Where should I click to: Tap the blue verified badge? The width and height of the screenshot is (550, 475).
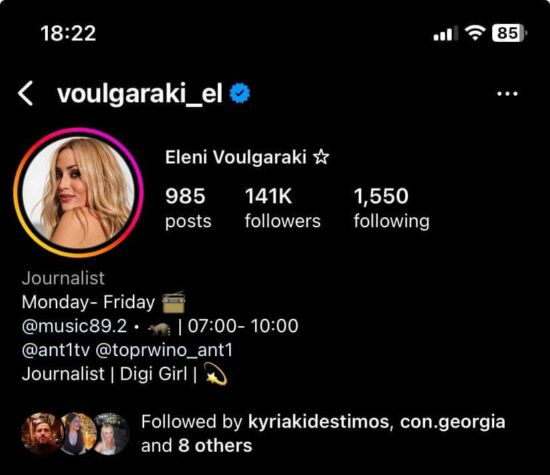[x=240, y=93]
